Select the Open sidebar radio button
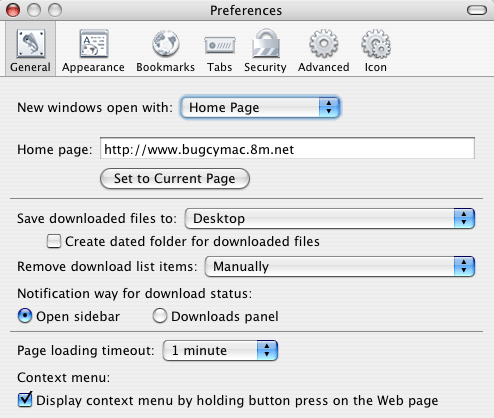This screenshot has height=418, width=494. 25,316
